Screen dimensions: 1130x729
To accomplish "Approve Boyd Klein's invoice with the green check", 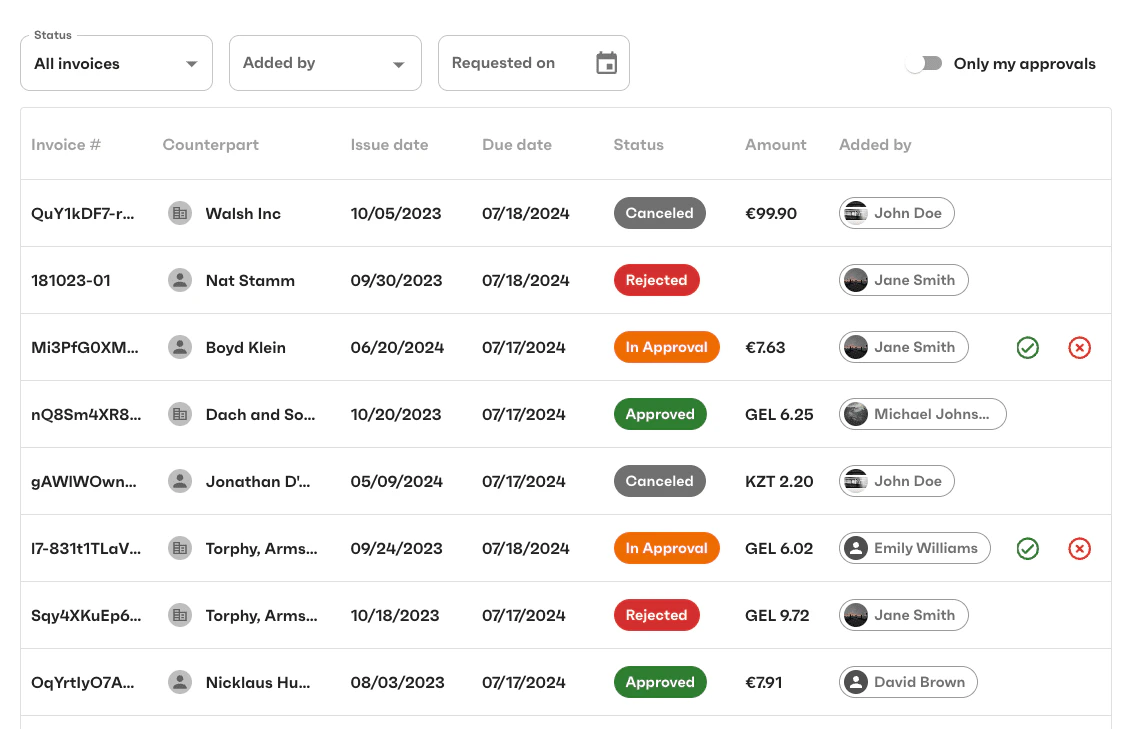I will (1027, 347).
